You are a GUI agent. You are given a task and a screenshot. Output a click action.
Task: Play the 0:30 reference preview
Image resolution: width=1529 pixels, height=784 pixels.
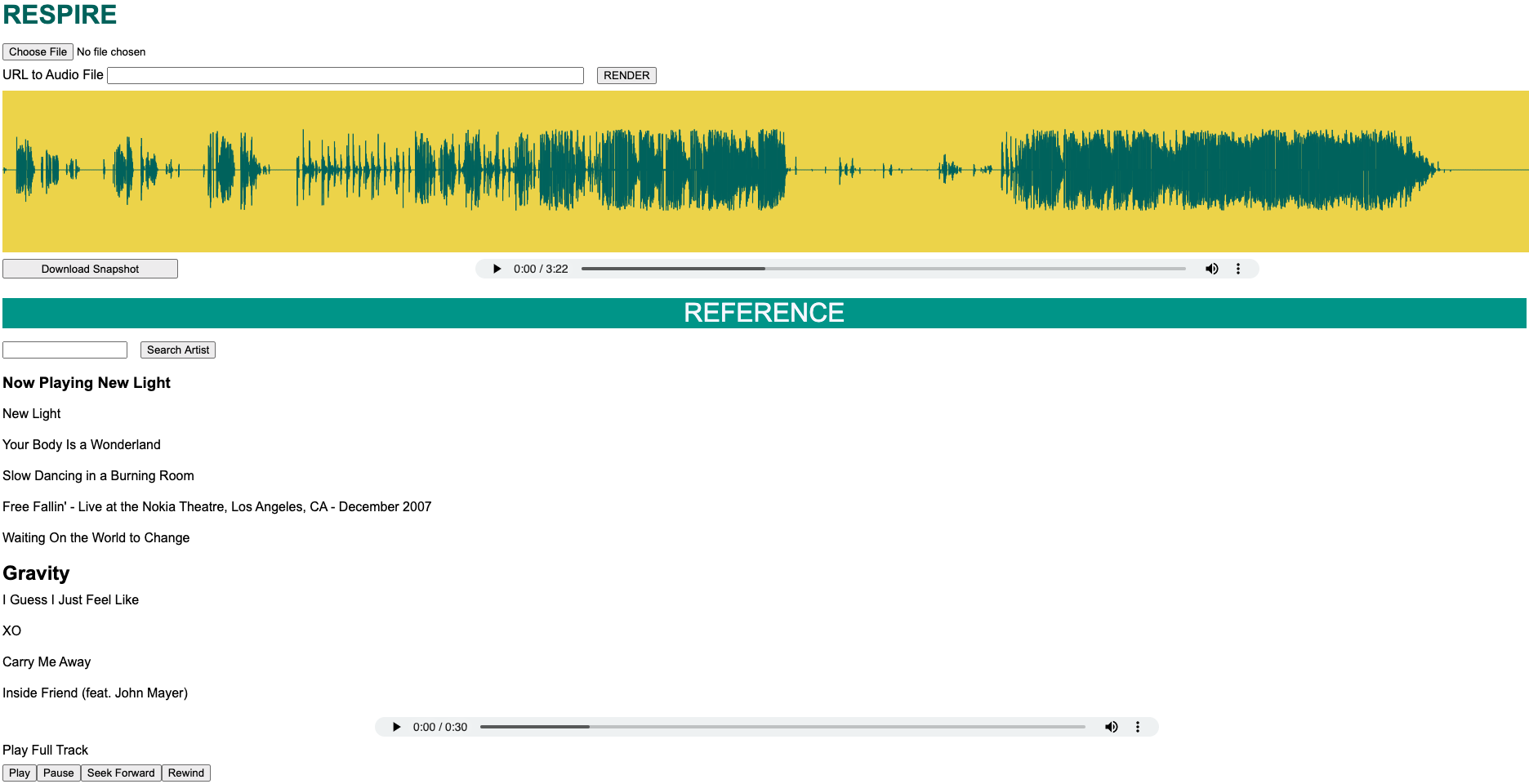click(x=396, y=727)
